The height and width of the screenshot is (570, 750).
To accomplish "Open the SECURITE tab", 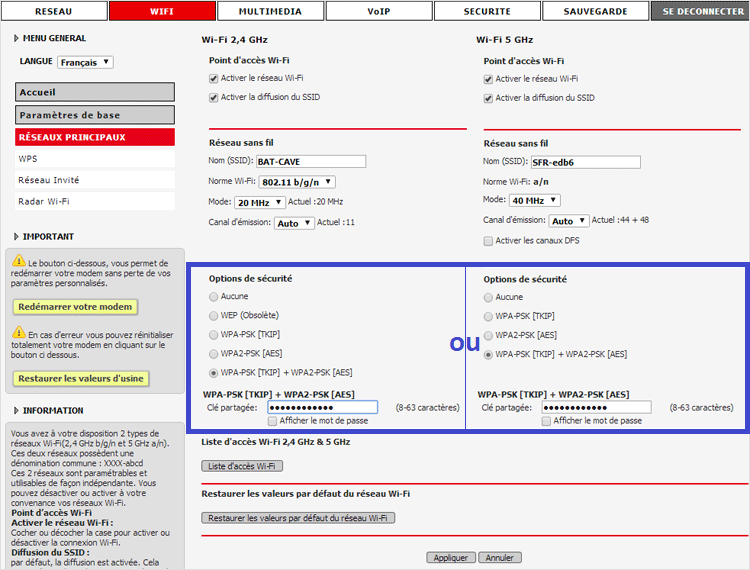I will pos(487,11).
